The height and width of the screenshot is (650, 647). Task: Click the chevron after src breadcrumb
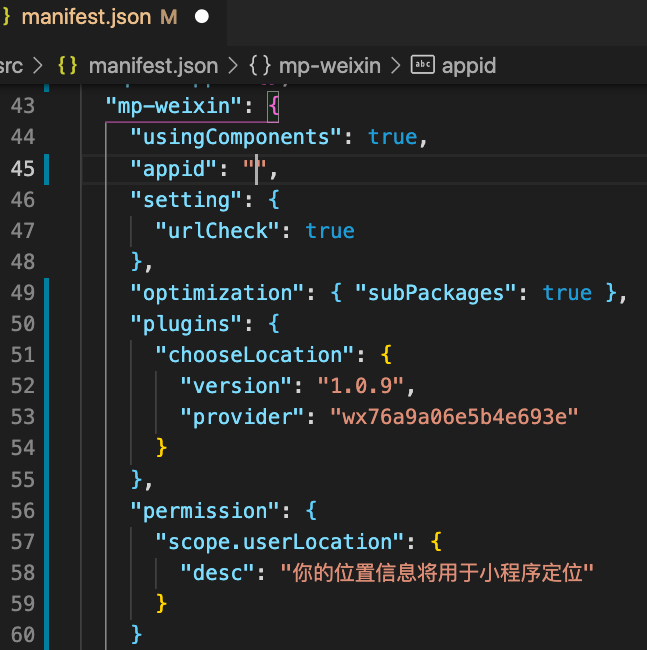tap(38, 66)
